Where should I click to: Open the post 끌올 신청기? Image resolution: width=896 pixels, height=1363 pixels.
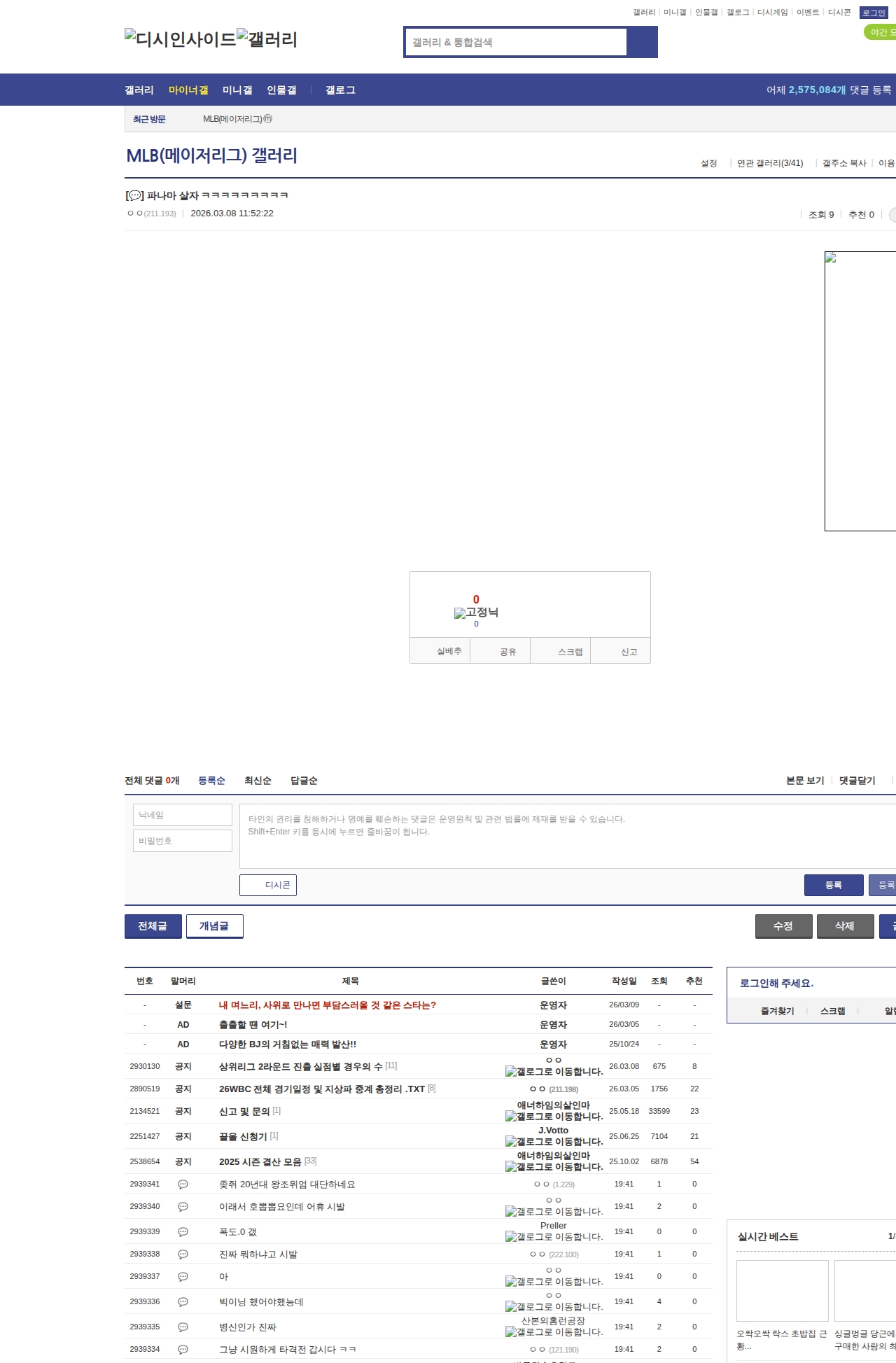point(243,1136)
